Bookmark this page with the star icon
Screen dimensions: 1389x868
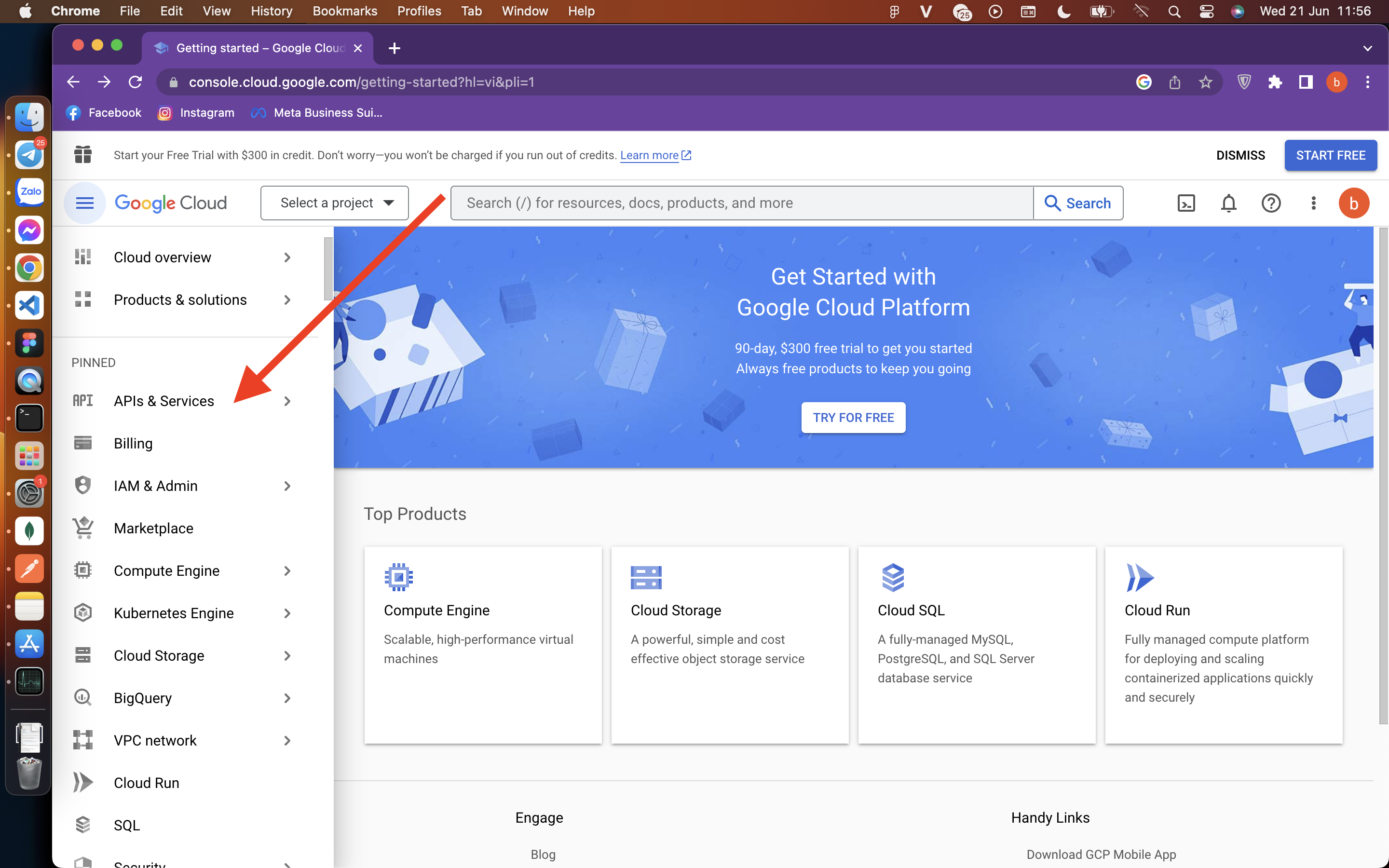(1205, 82)
